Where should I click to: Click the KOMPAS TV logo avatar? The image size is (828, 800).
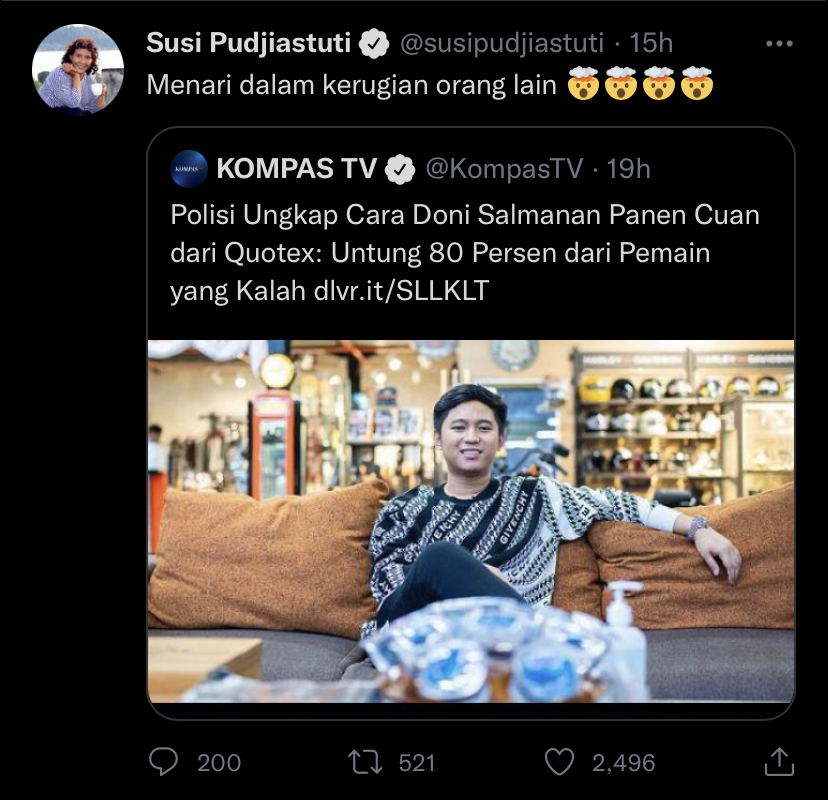[x=189, y=169]
